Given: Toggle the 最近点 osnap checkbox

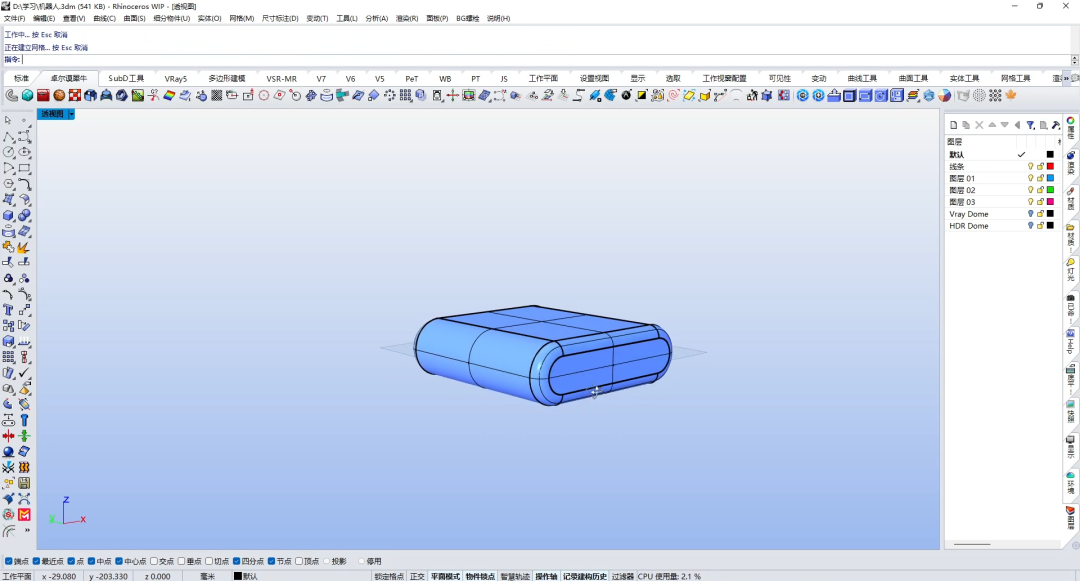Looking at the screenshot, I should click(36, 562).
